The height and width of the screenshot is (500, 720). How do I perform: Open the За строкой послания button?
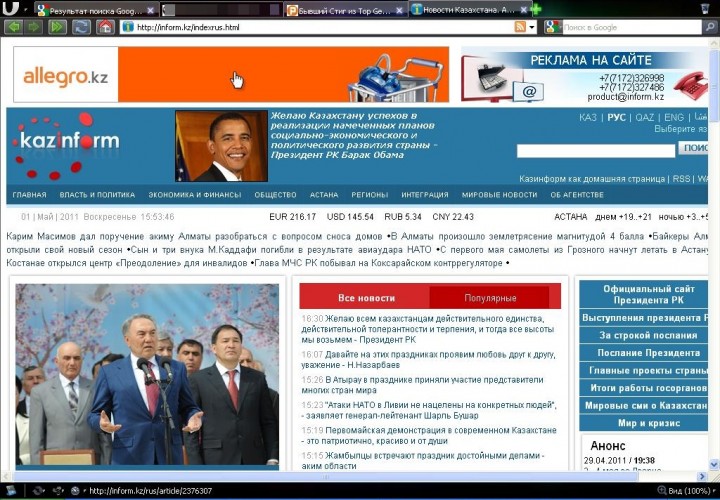(643, 336)
